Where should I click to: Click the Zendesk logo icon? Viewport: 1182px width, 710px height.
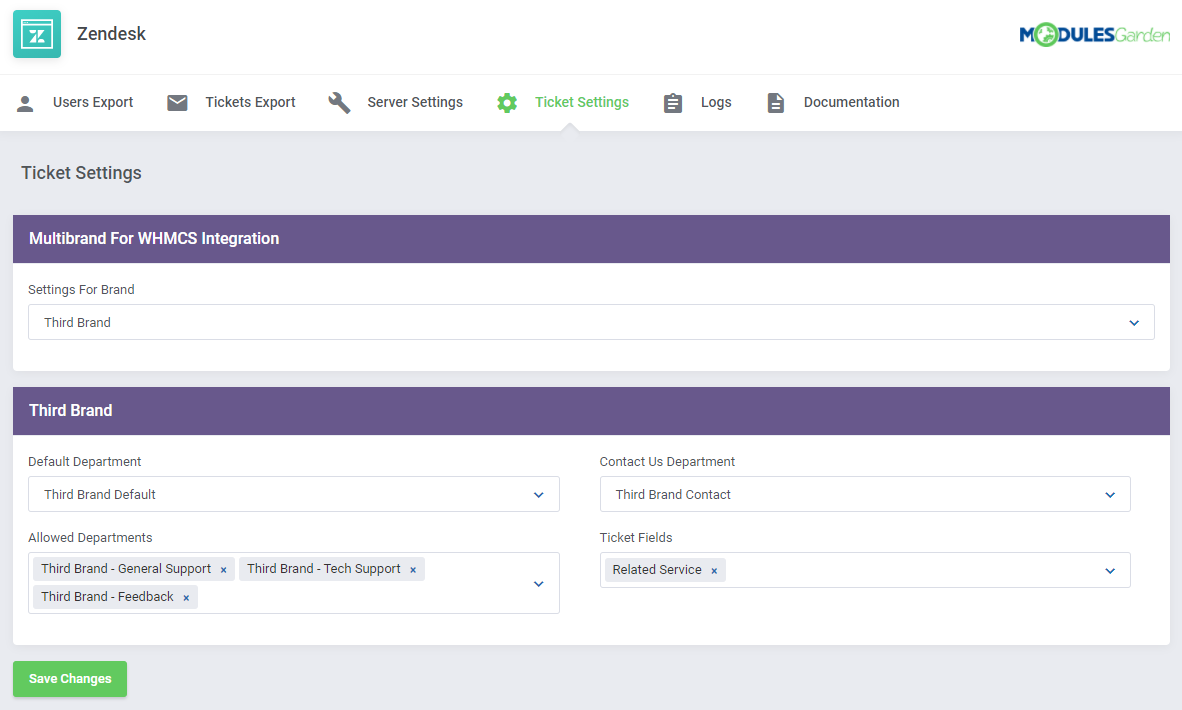pyautogui.click(x=36, y=33)
